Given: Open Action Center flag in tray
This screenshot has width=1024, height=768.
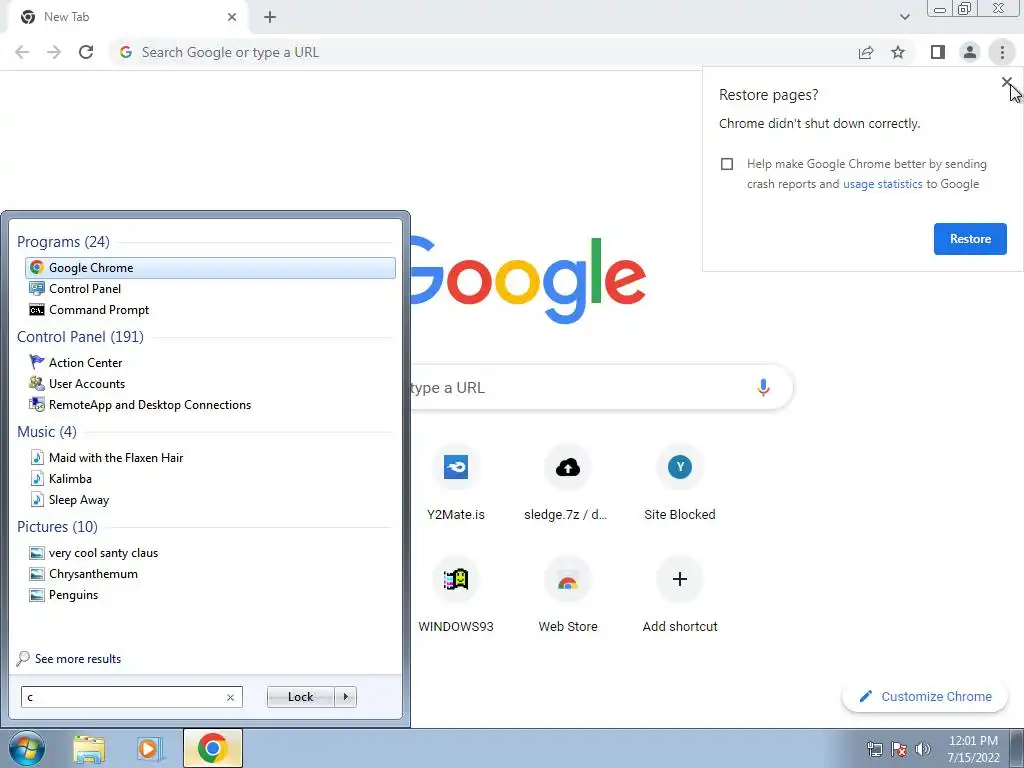Looking at the screenshot, I should (899, 749).
